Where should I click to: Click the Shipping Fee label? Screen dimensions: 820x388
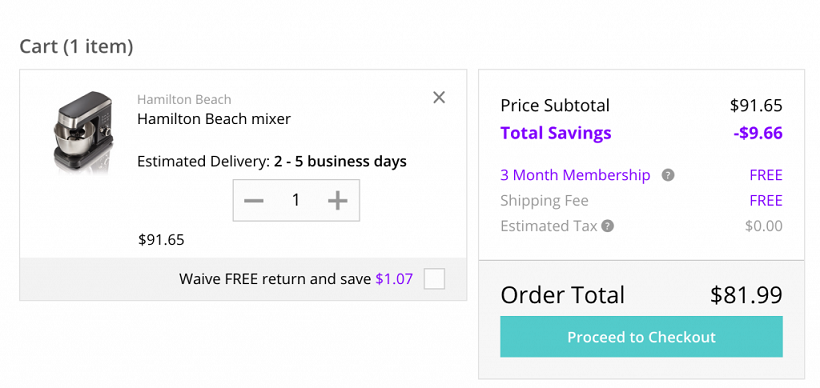(544, 201)
